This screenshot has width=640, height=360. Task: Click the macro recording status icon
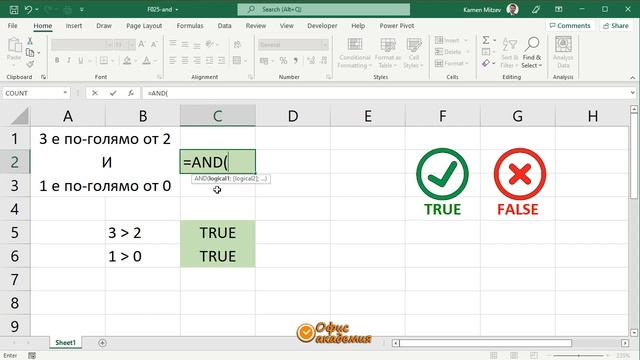[x=32, y=356]
